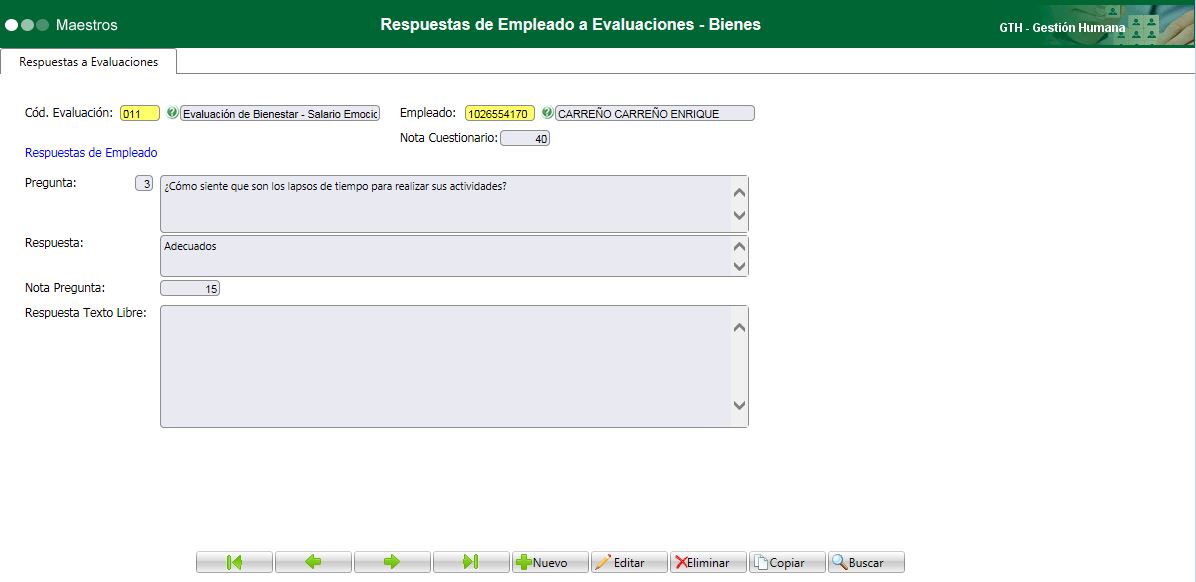Edit the record with Editar
This screenshot has width=1196, height=582.
[629, 561]
